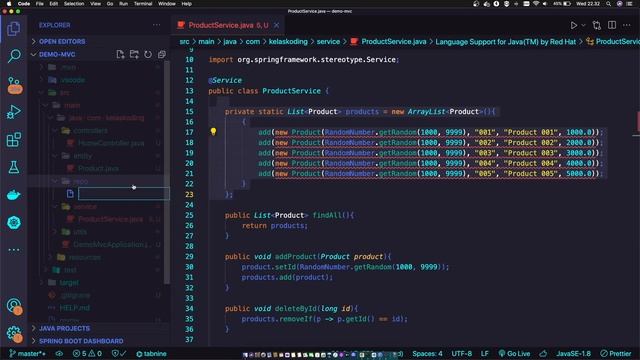This screenshot has width=640, height=360.
Task: Open more editor actions menu
Action: tap(627, 25)
